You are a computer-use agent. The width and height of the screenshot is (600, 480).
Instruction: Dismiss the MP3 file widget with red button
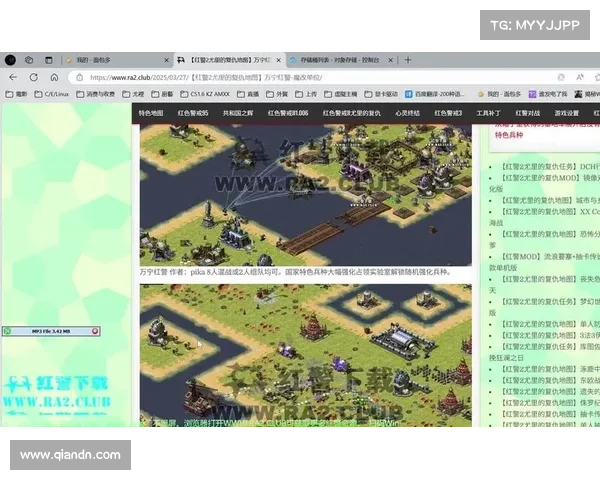95,331
